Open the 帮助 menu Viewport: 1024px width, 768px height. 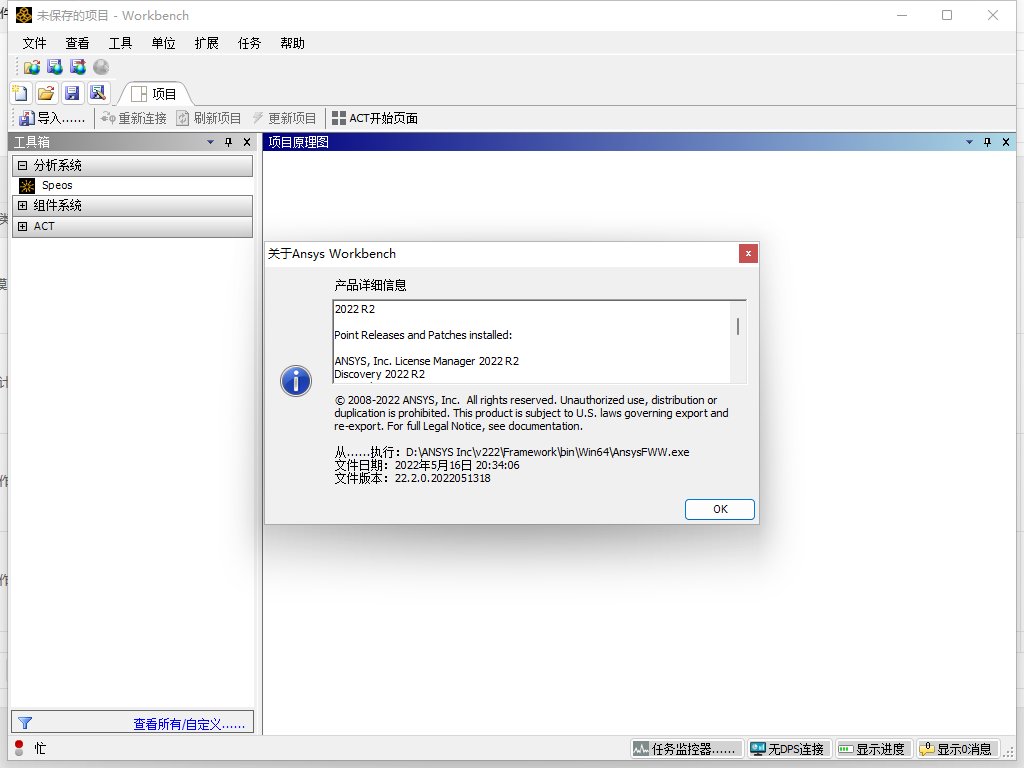click(292, 43)
